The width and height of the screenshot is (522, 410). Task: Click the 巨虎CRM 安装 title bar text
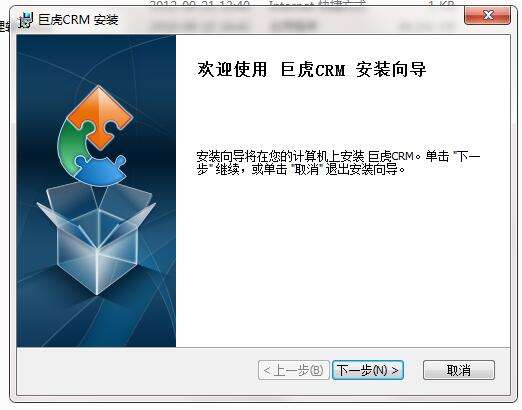[x=78, y=20]
